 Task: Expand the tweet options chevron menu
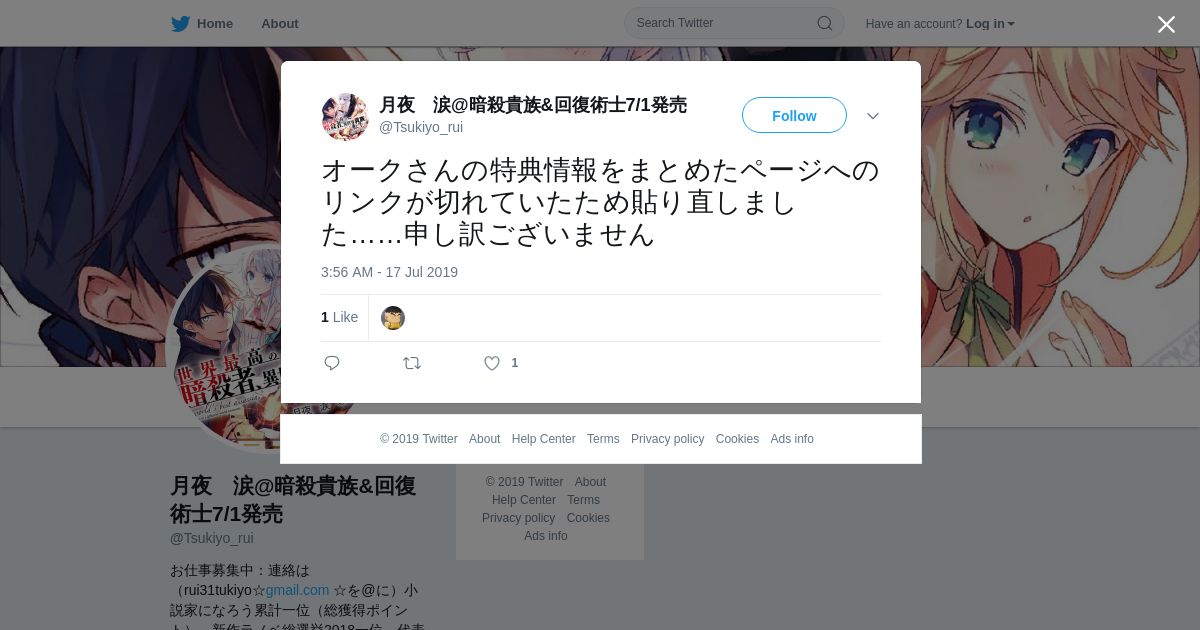click(x=873, y=116)
